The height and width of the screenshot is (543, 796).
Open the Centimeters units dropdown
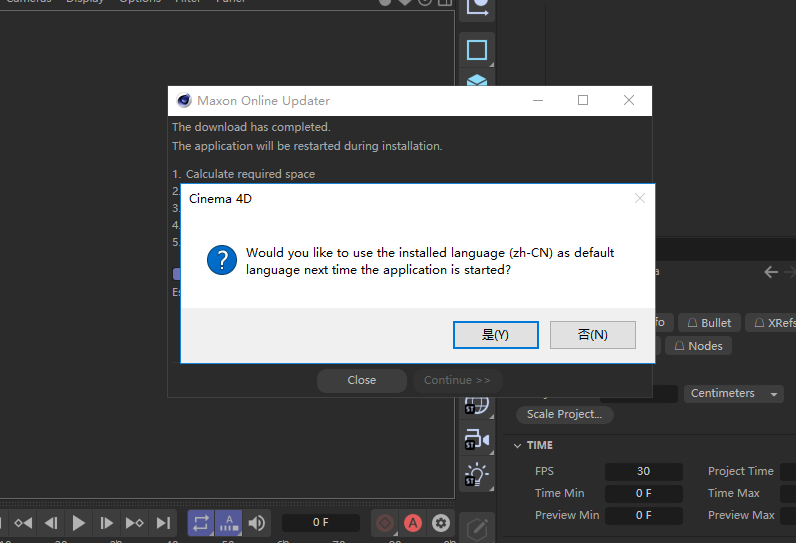tap(734, 394)
